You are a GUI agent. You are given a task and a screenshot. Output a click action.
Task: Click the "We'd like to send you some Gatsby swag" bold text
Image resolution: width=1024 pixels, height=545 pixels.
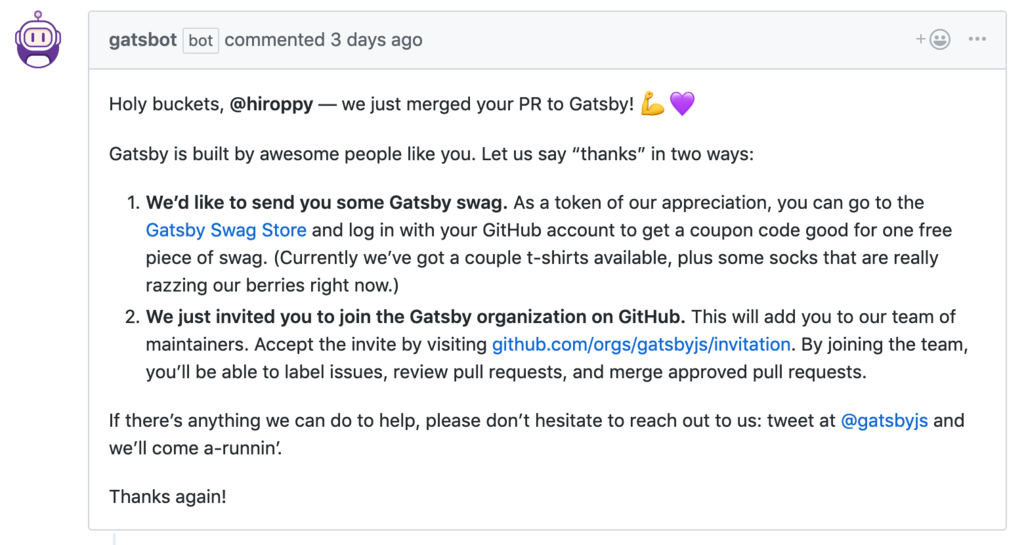(x=327, y=203)
